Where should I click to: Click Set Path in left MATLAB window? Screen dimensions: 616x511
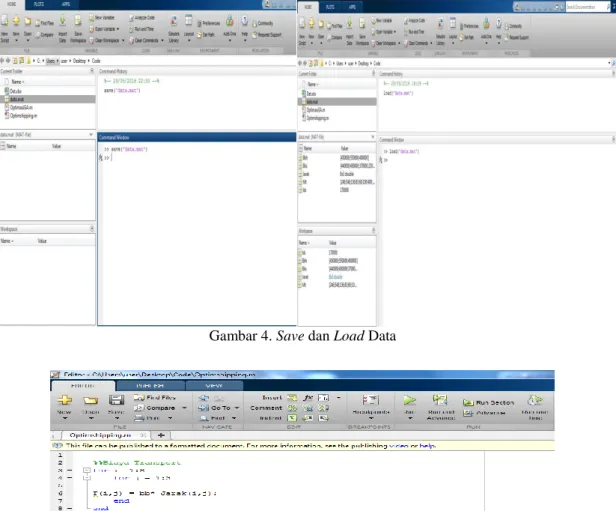coord(206,35)
